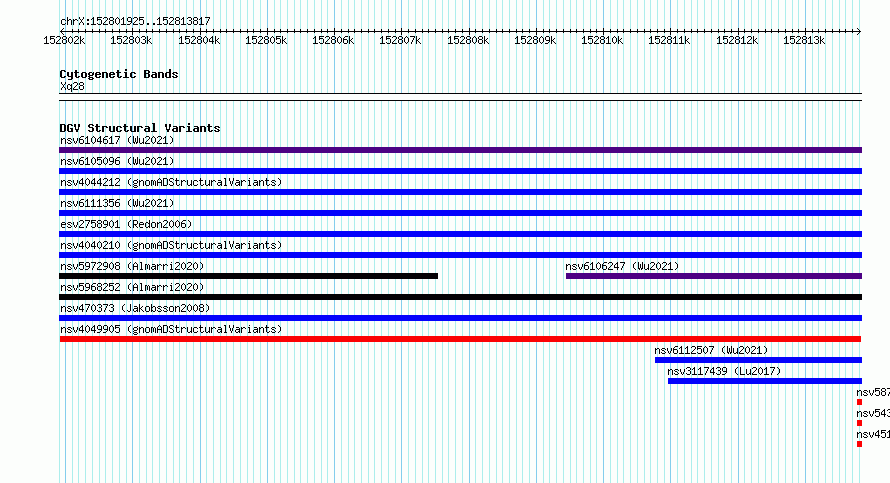The height and width of the screenshot is (483, 890).
Task: Click the DGV Structural Variants track title
Action: click(140, 128)
